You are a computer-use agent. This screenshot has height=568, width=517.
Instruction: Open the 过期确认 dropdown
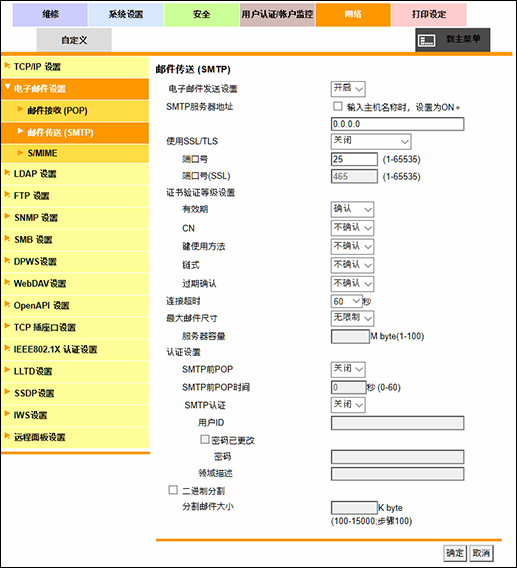click(352, 284)
